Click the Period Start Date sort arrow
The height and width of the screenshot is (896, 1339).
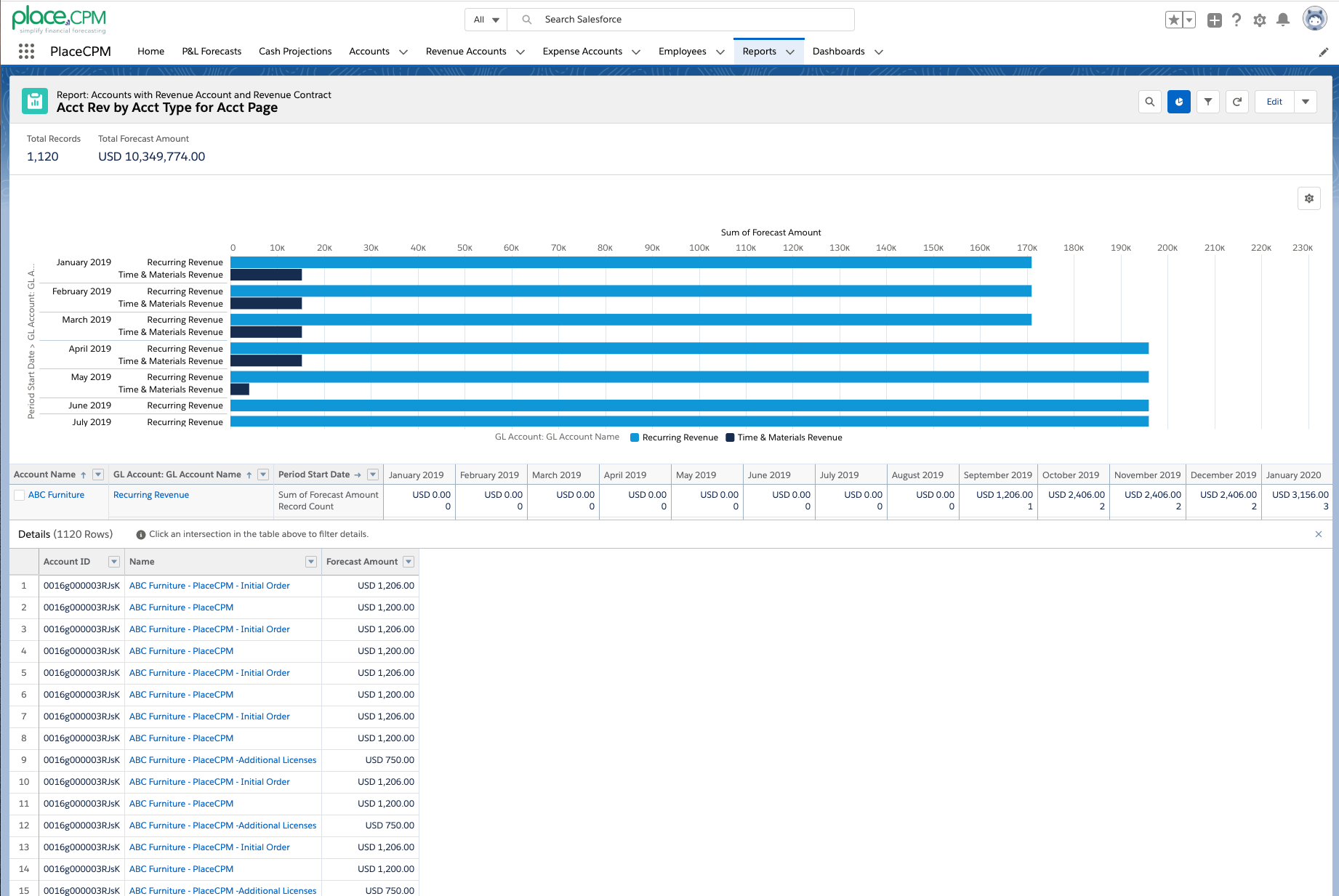(x=358, y=475)
